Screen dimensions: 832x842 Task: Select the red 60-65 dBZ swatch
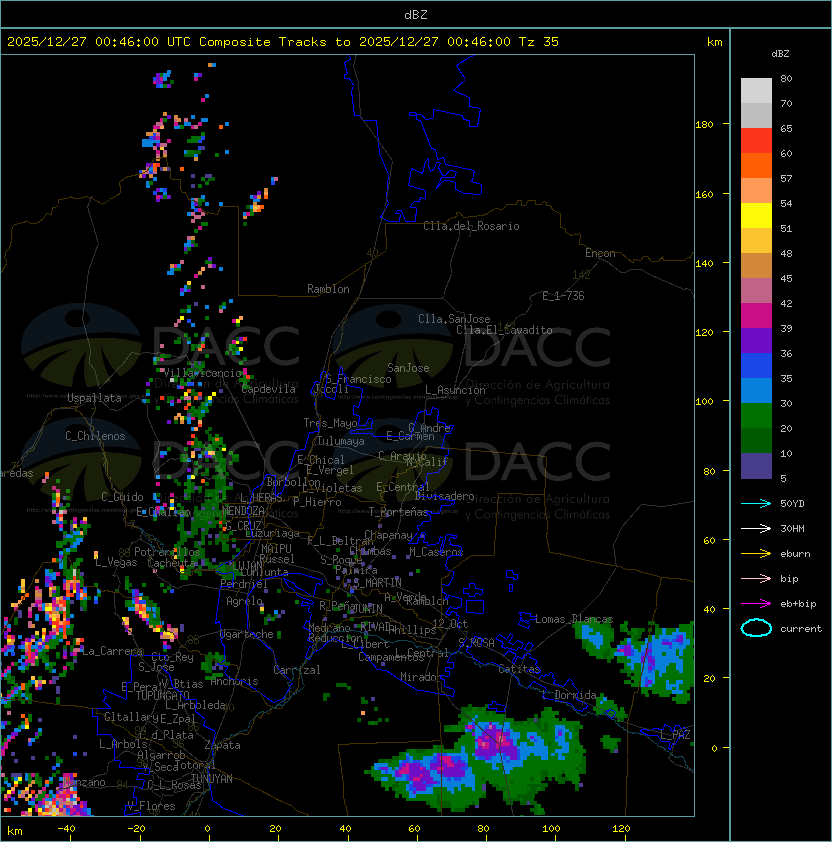756,140
